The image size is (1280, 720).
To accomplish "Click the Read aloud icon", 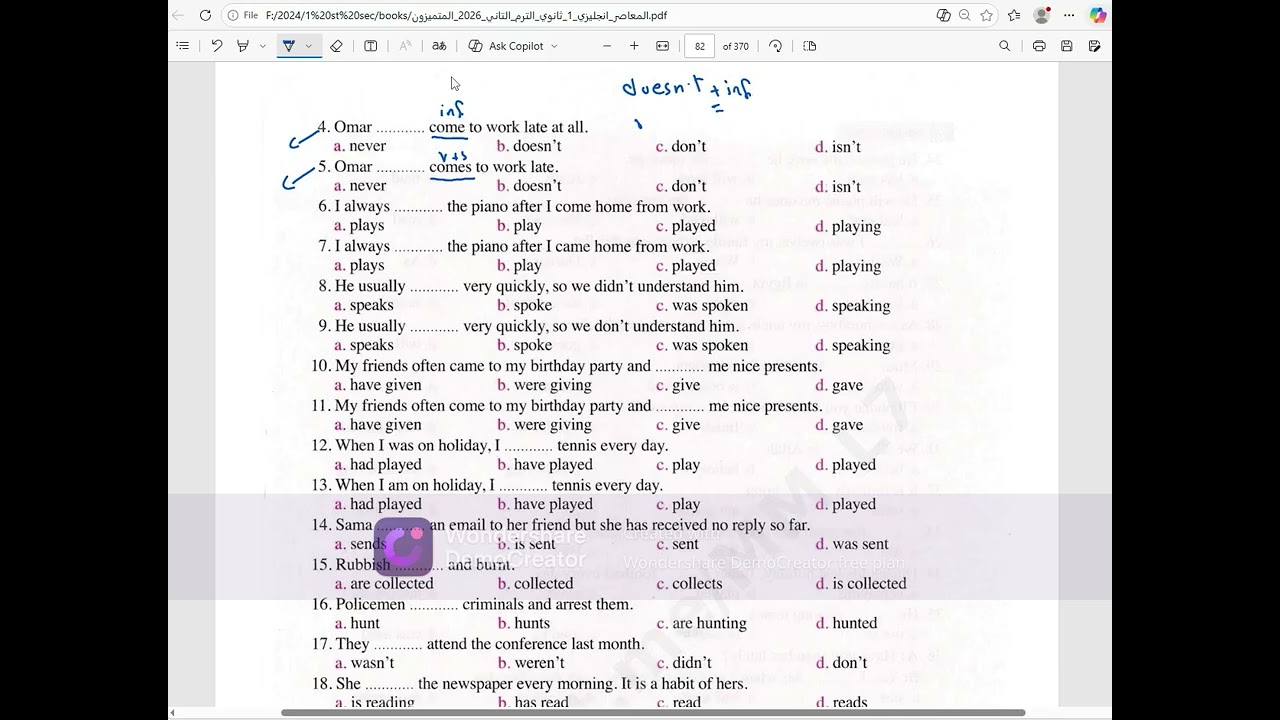I will click(x=405, y=46).
